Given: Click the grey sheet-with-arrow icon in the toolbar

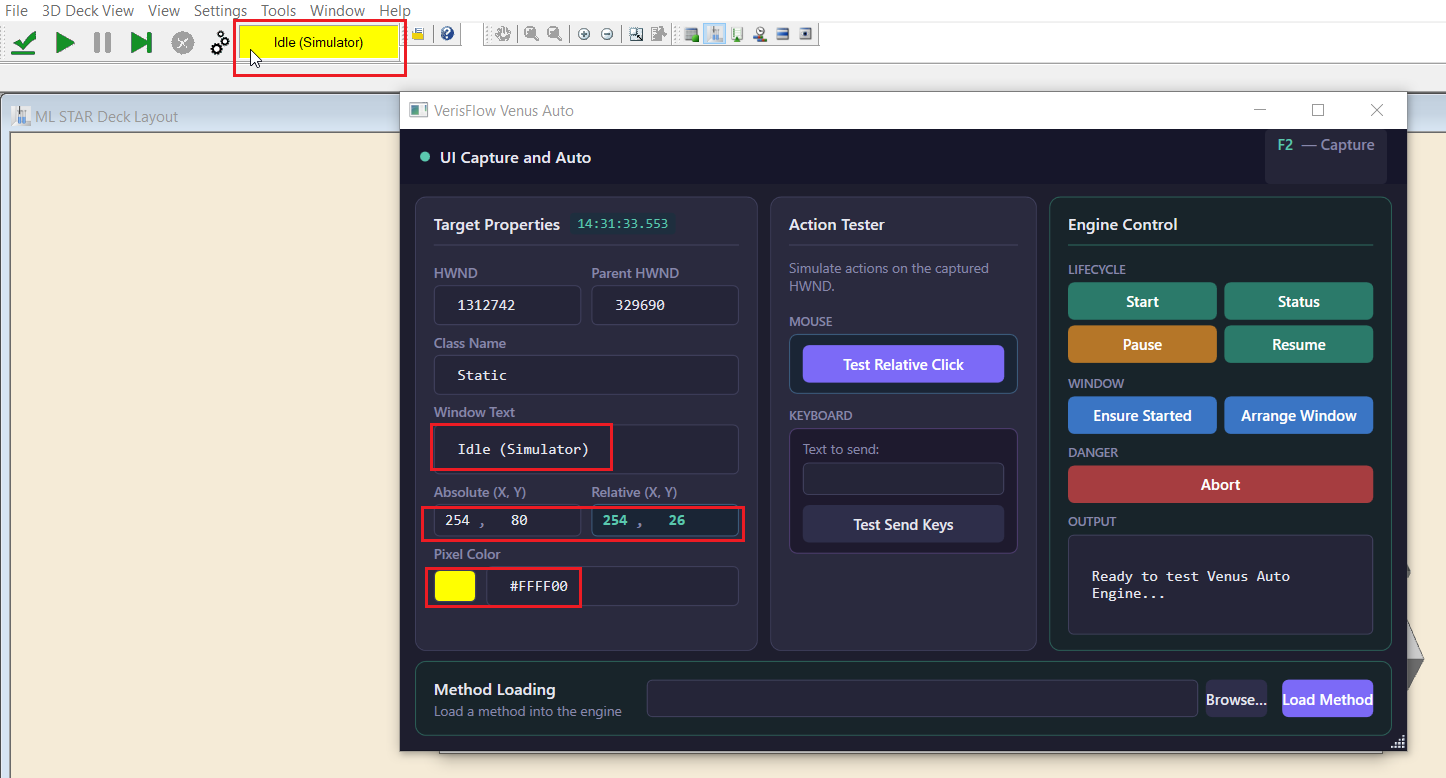Looking at the screenshot, I should pyautogui.click(x=658, y=34).
